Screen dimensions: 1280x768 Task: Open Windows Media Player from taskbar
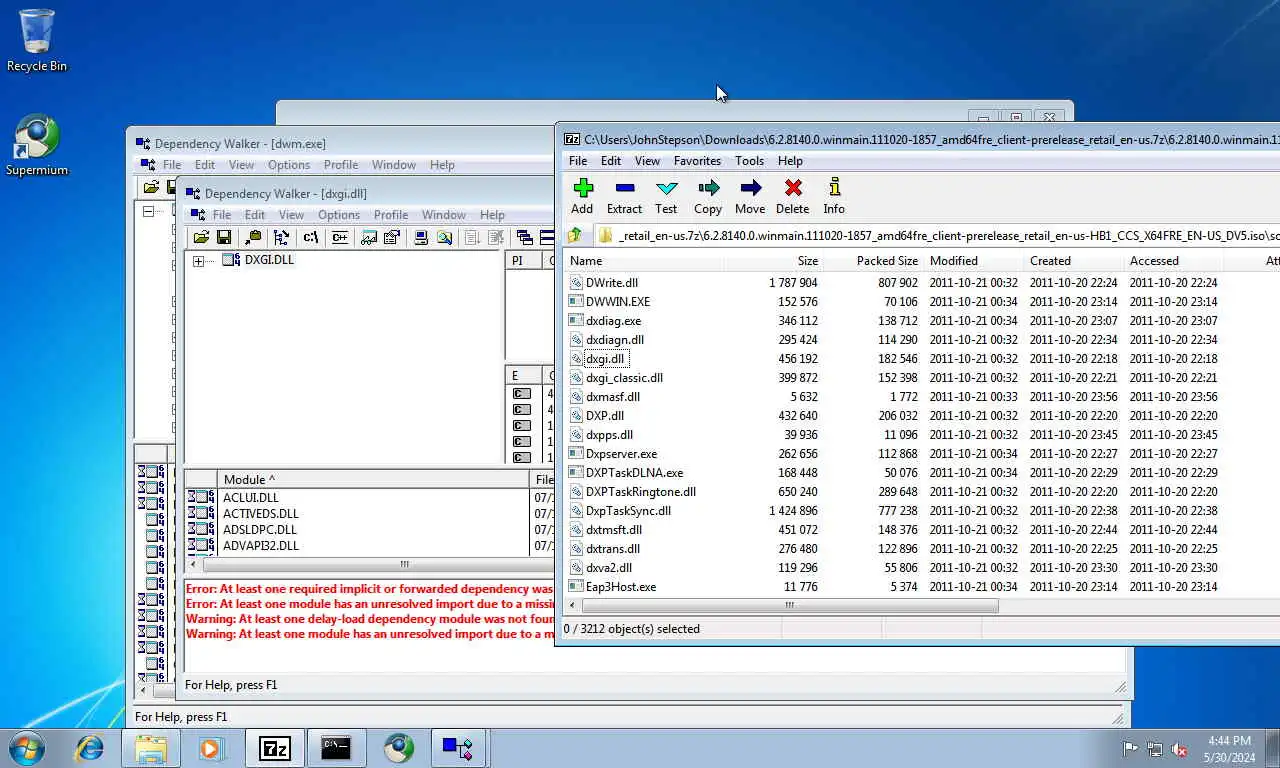(210, 748)
